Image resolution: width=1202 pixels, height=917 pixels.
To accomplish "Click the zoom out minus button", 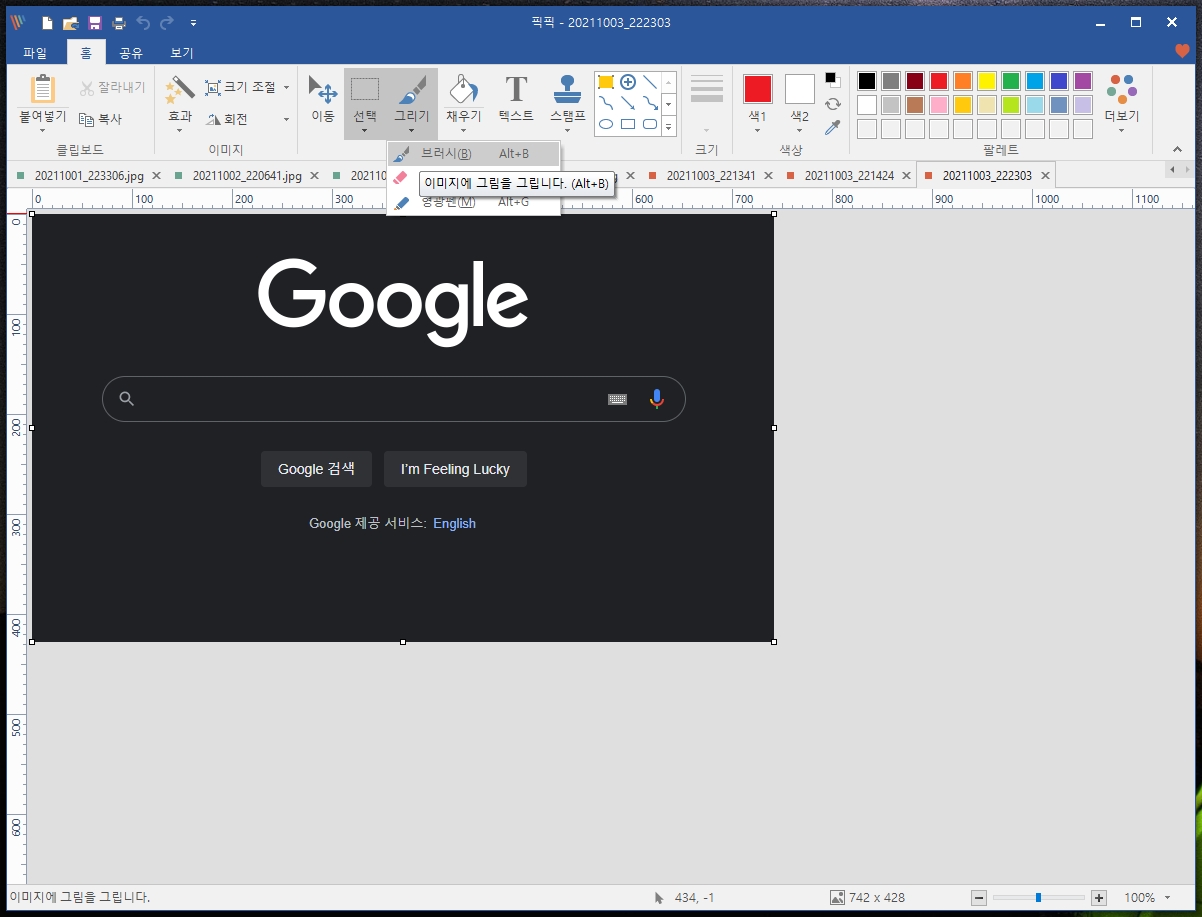I will click(x=979, y=898).
